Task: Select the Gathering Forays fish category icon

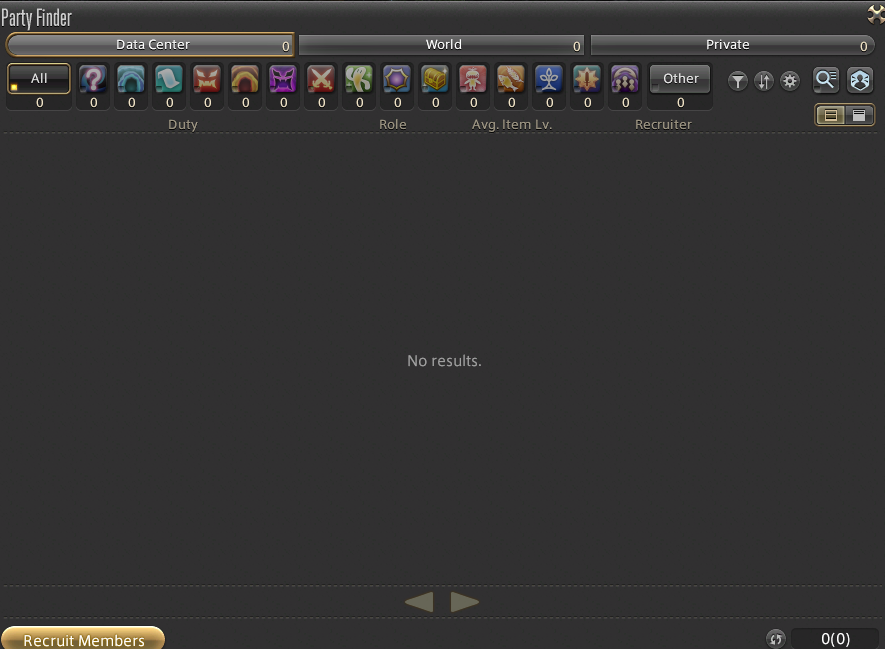Action: [511, 78]
